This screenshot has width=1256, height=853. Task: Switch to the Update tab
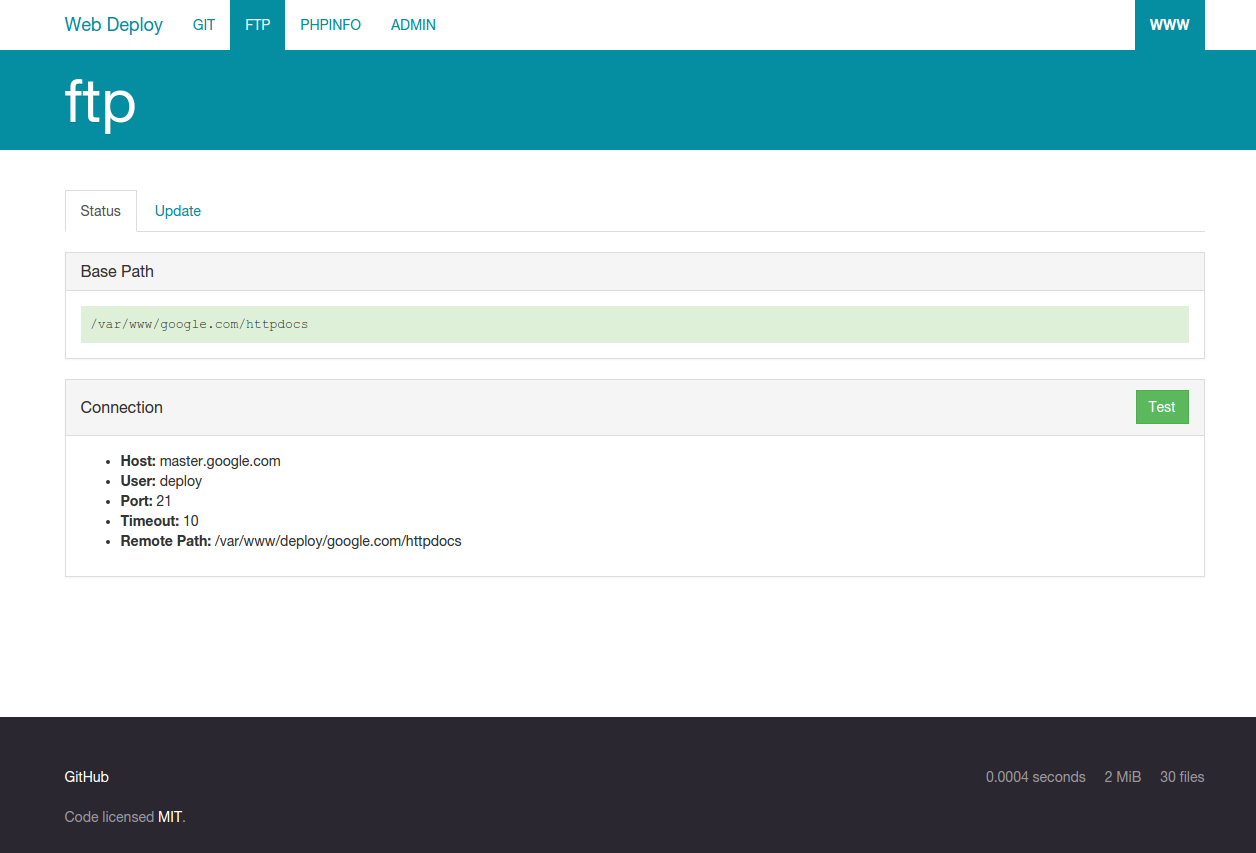(x=178, y=211)
